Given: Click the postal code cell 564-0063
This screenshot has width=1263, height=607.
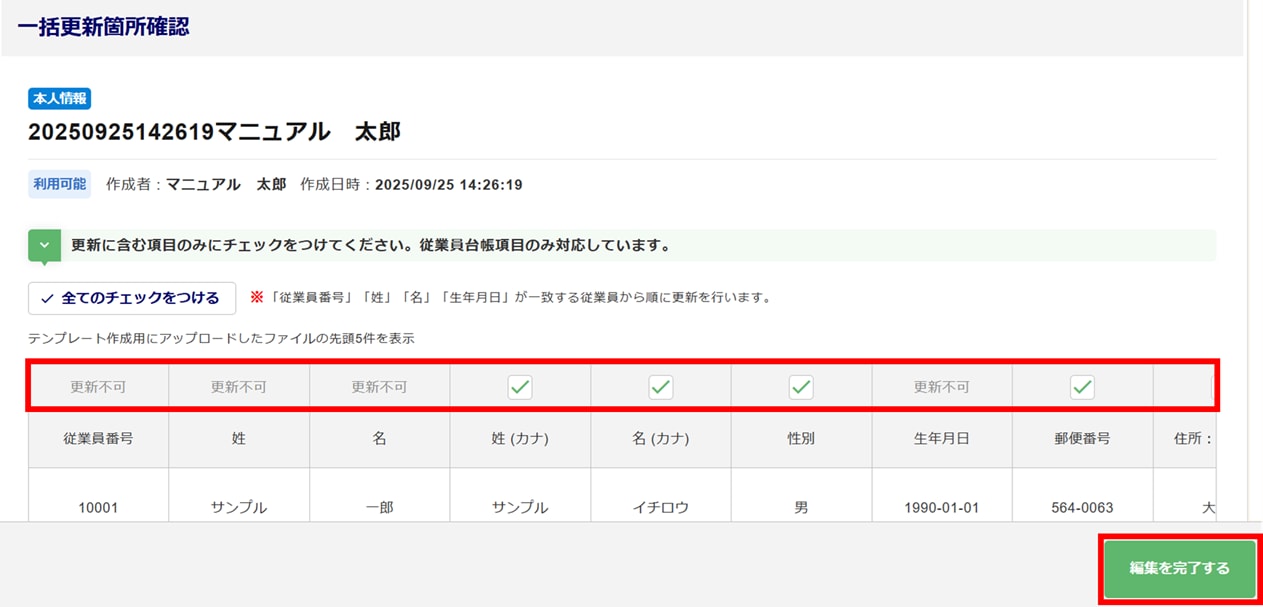Looking at the screenshot, I should pos(1082,507).
